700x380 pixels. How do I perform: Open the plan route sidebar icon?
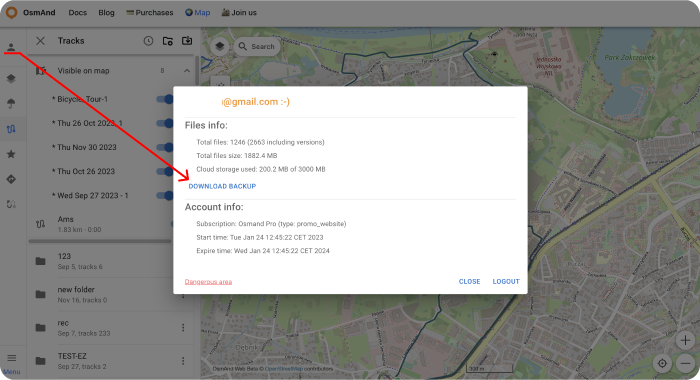[x=11, y=204]
